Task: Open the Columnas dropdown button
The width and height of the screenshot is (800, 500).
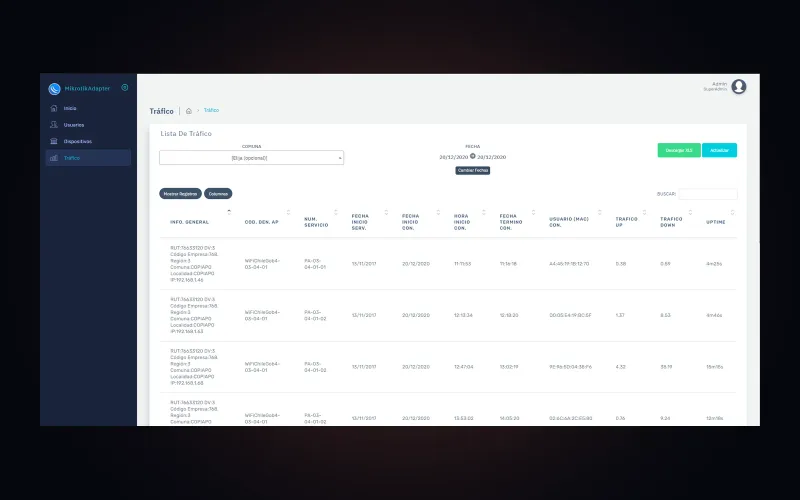Action: pos(218,194)
